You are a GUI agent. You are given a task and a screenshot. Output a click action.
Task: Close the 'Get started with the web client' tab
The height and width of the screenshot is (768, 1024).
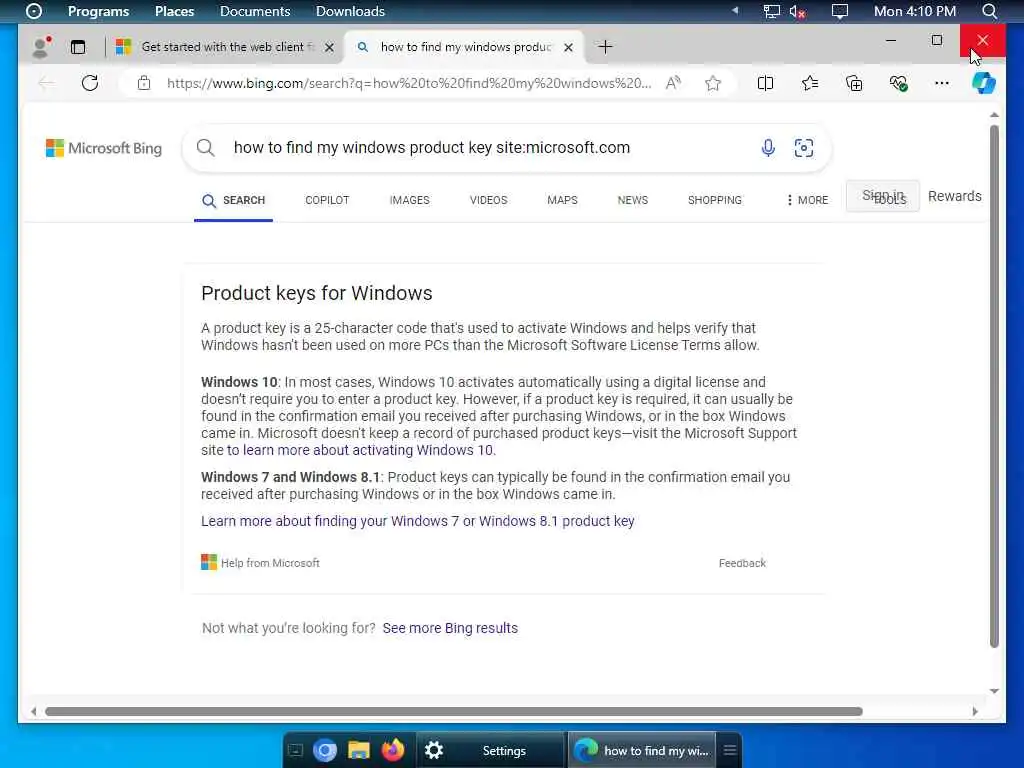pos(329,47)
